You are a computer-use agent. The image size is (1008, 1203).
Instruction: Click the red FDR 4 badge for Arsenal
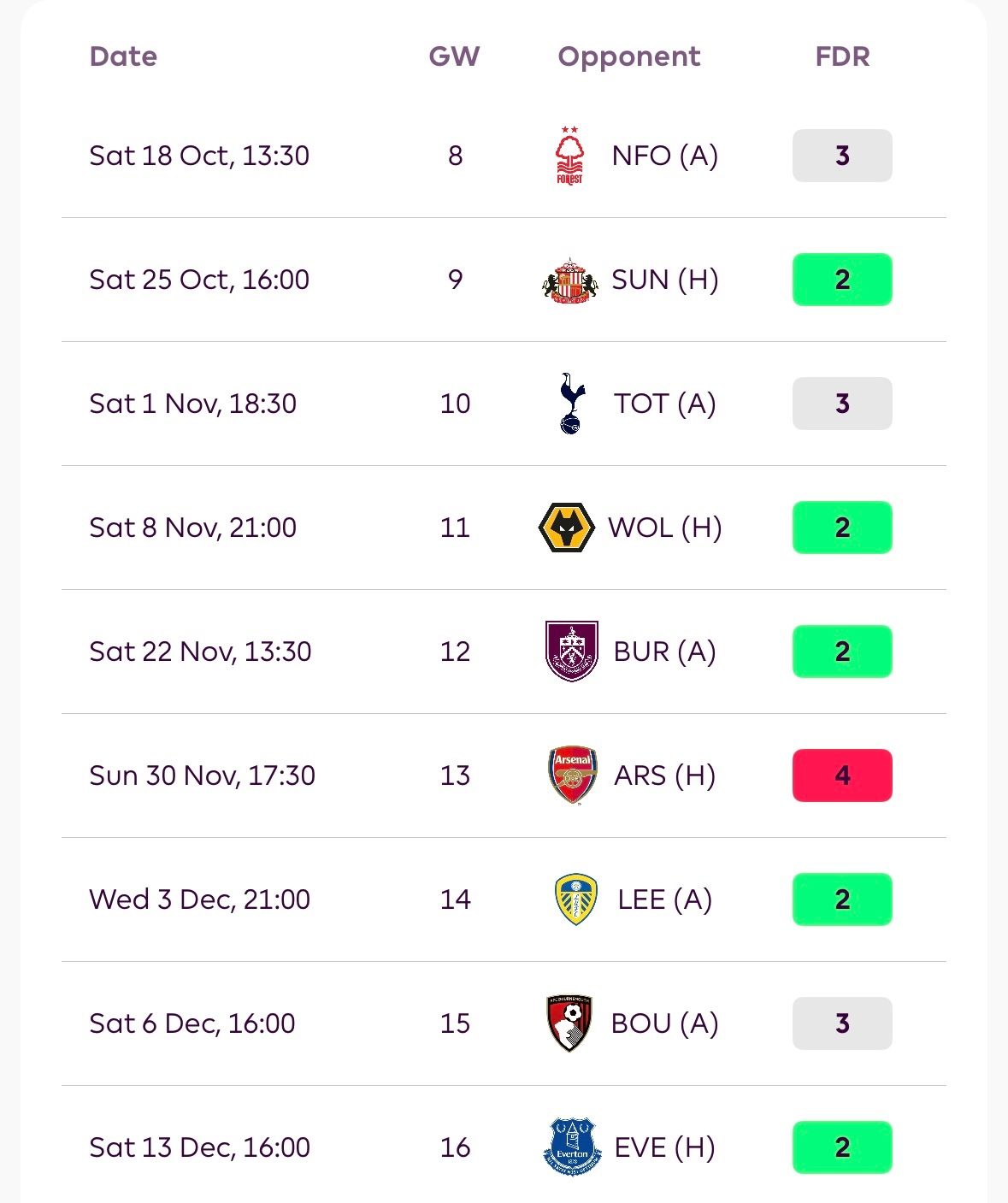(842, 775)
